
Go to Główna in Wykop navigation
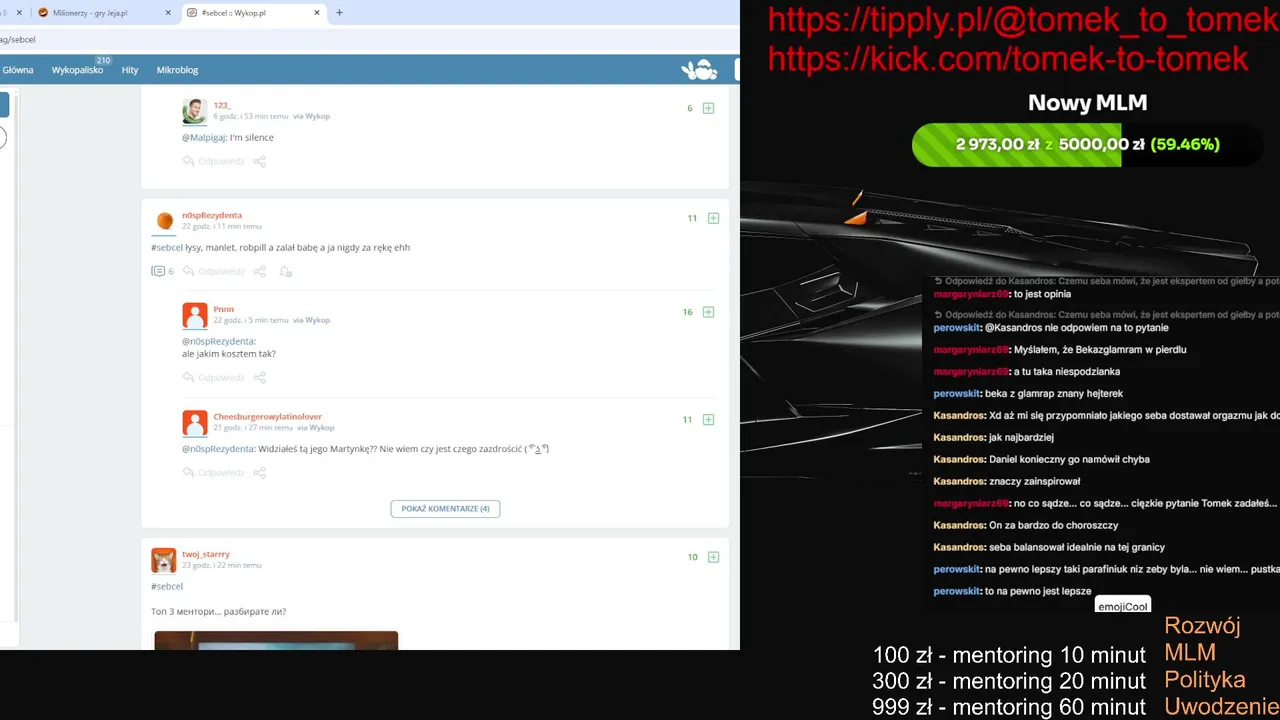18,70
